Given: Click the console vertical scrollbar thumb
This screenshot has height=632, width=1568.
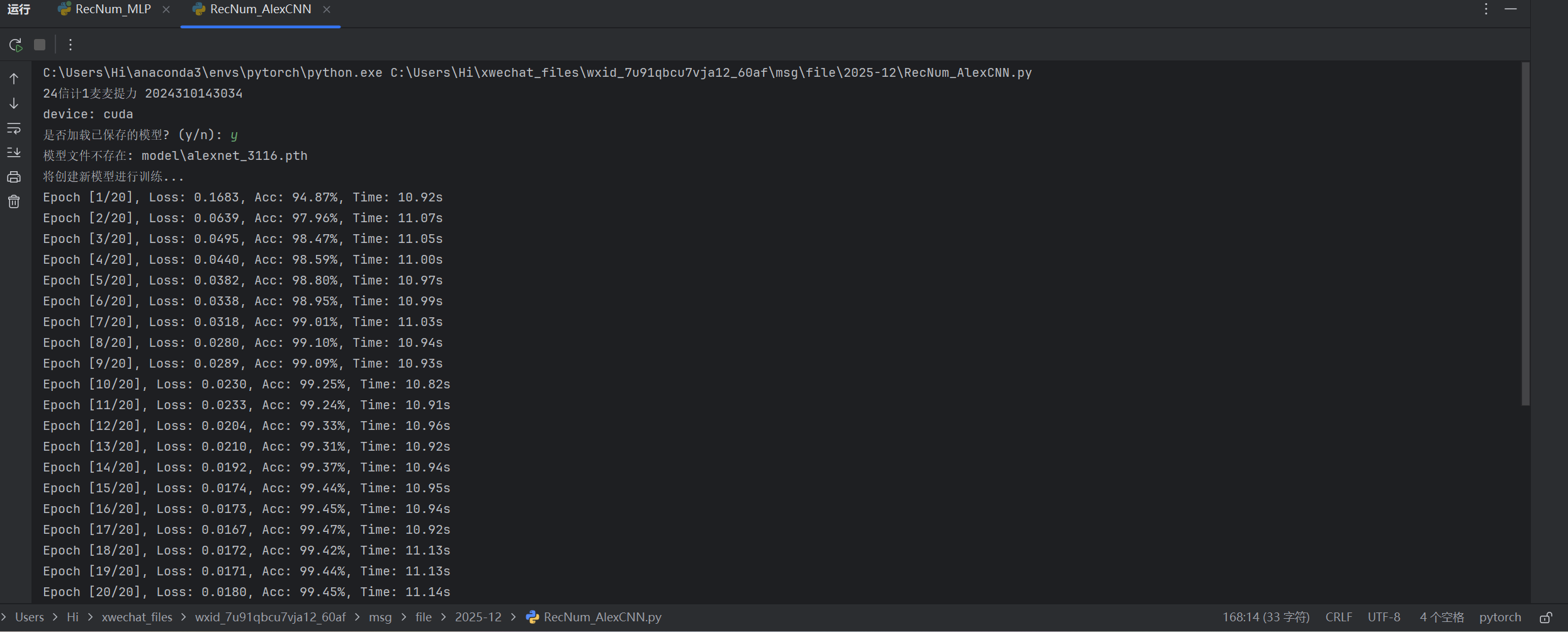Looking at the screenshot, I should click(1525, 234).
